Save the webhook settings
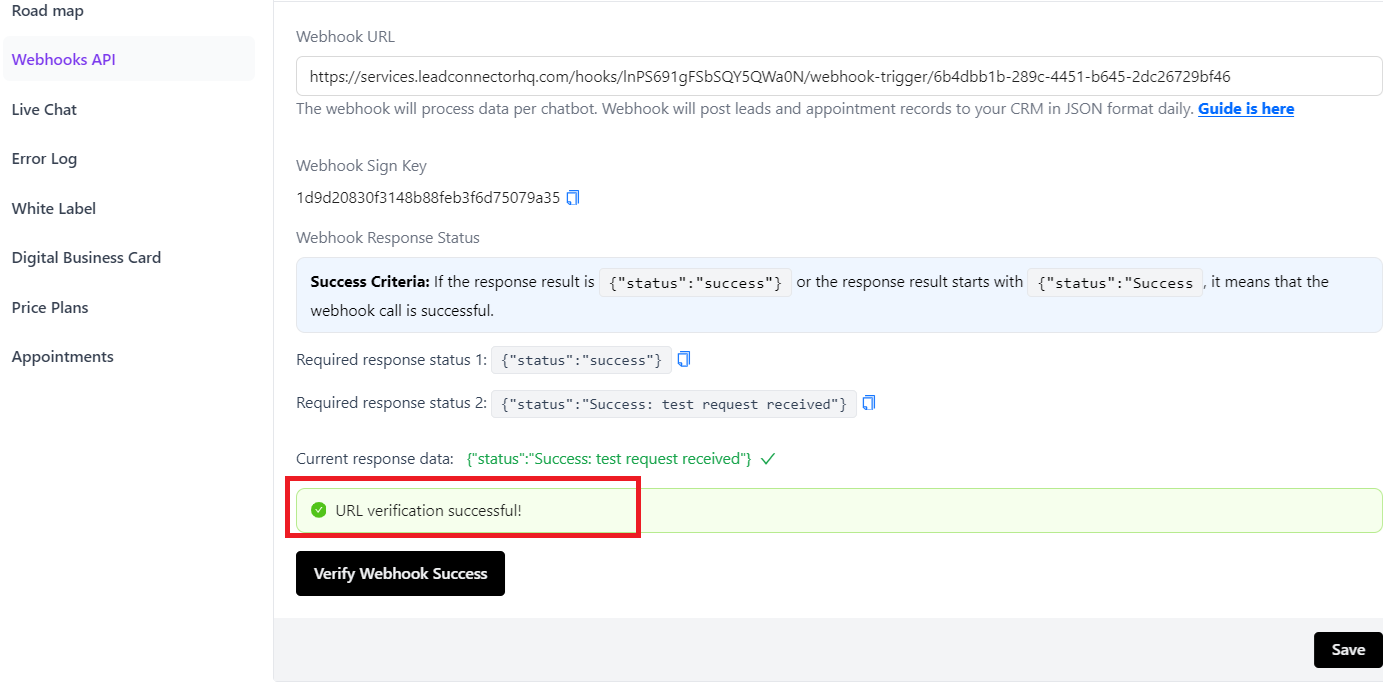This screenshot has width=1383, height=685. point(1347,650)
